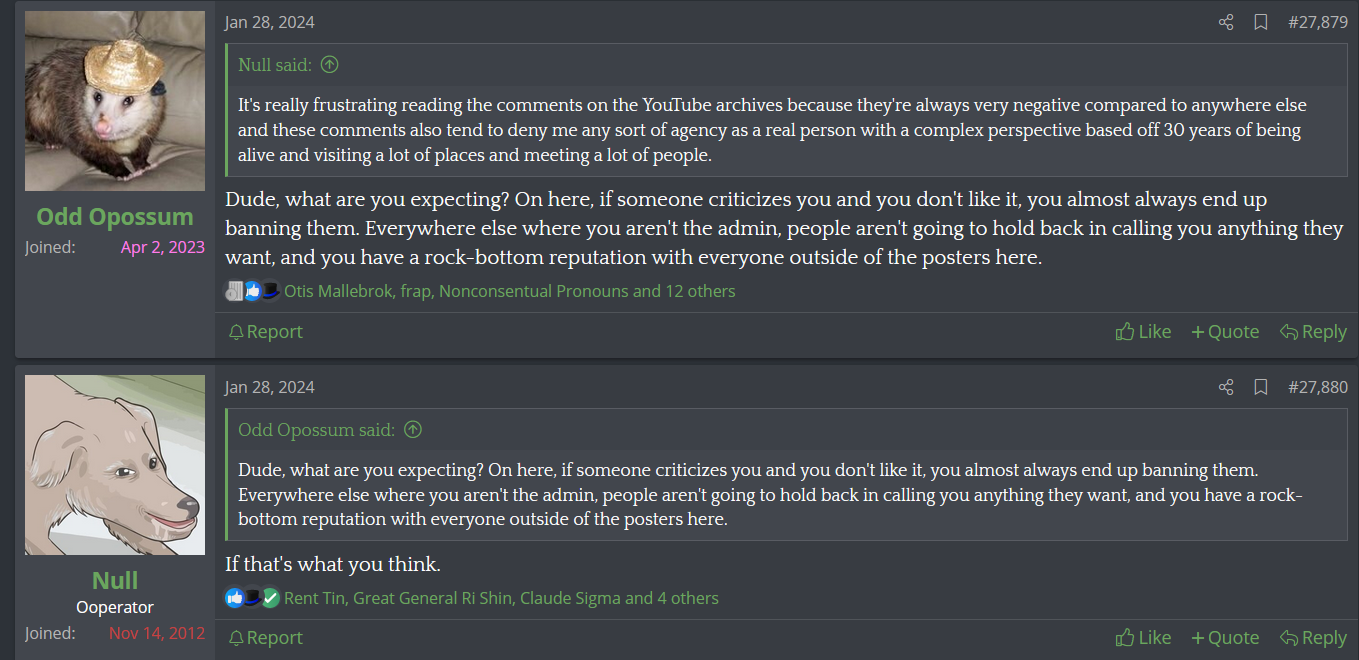Open post permalink #27,880
Image resolution: width=1359 pixels, height=660 pixels.
1317,387
